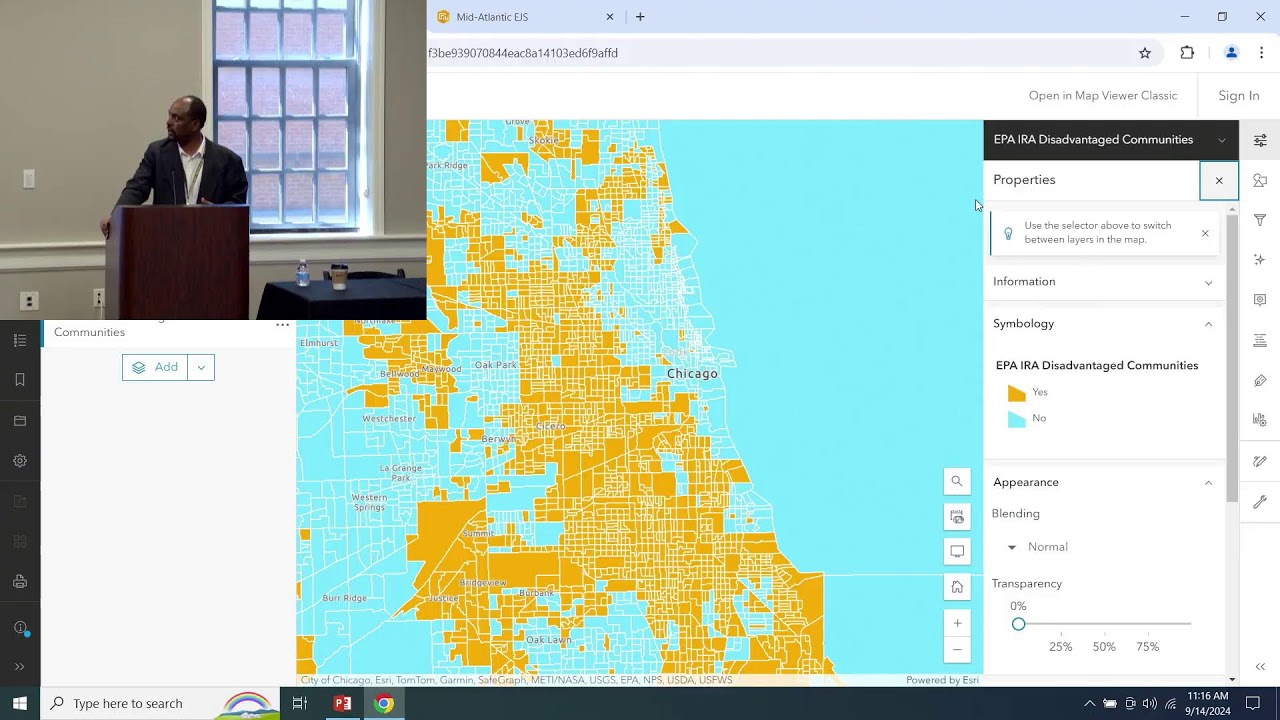Open the Properties icon in right toolbar
This screenshot has height=720, width=1280.
1260,140
